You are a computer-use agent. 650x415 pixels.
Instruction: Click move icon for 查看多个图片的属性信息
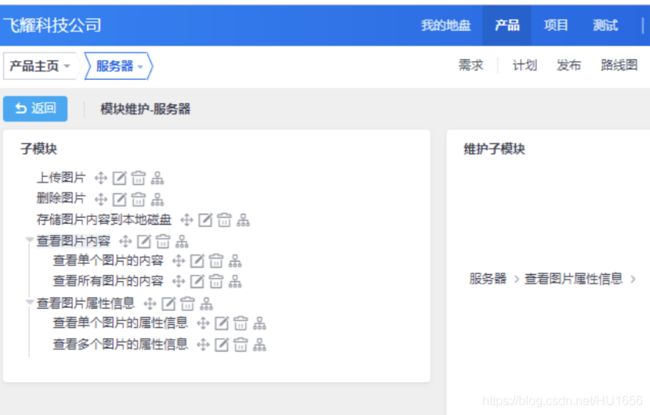[203, 345]
